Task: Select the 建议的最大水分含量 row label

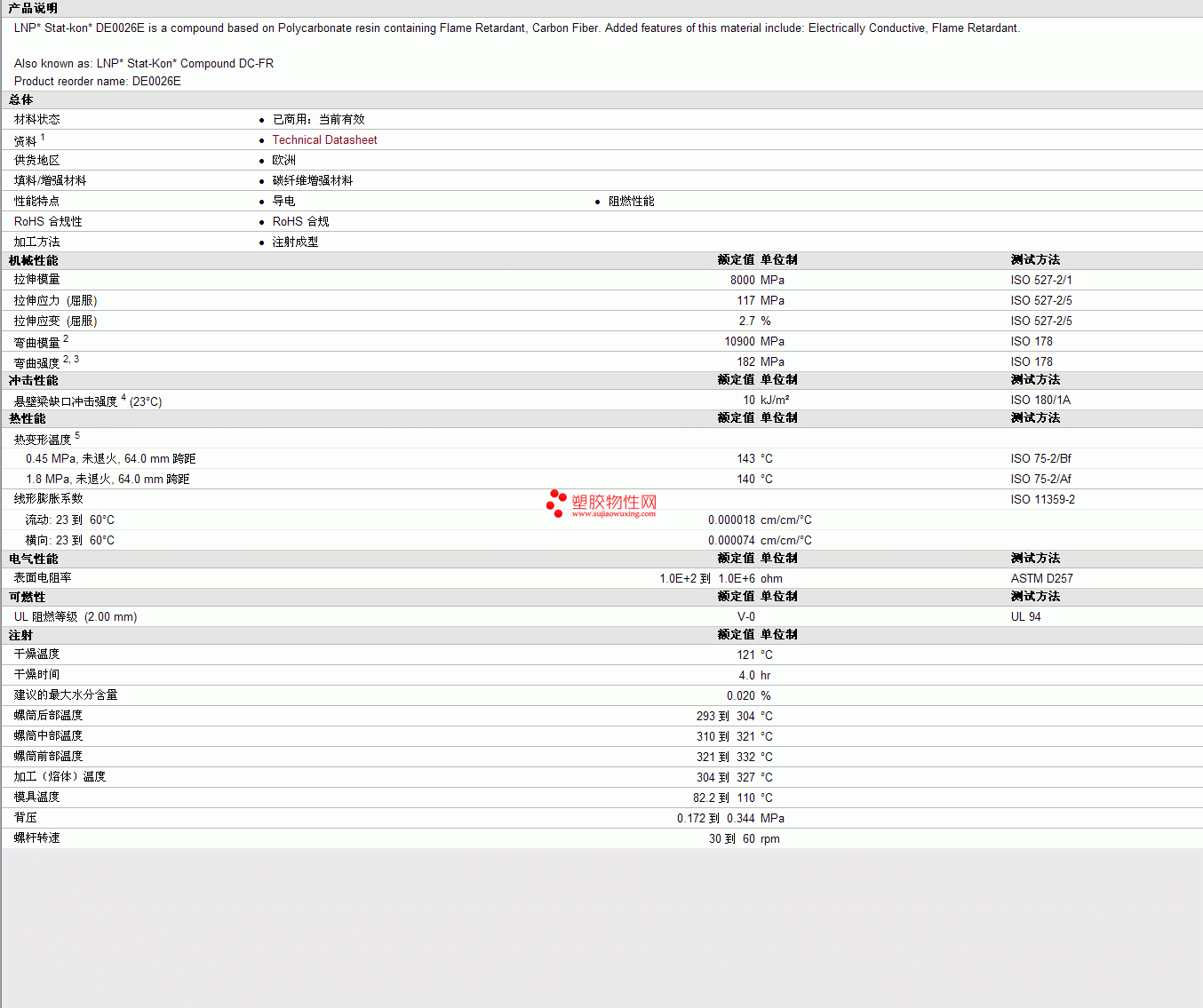Action: click(66, 695)
